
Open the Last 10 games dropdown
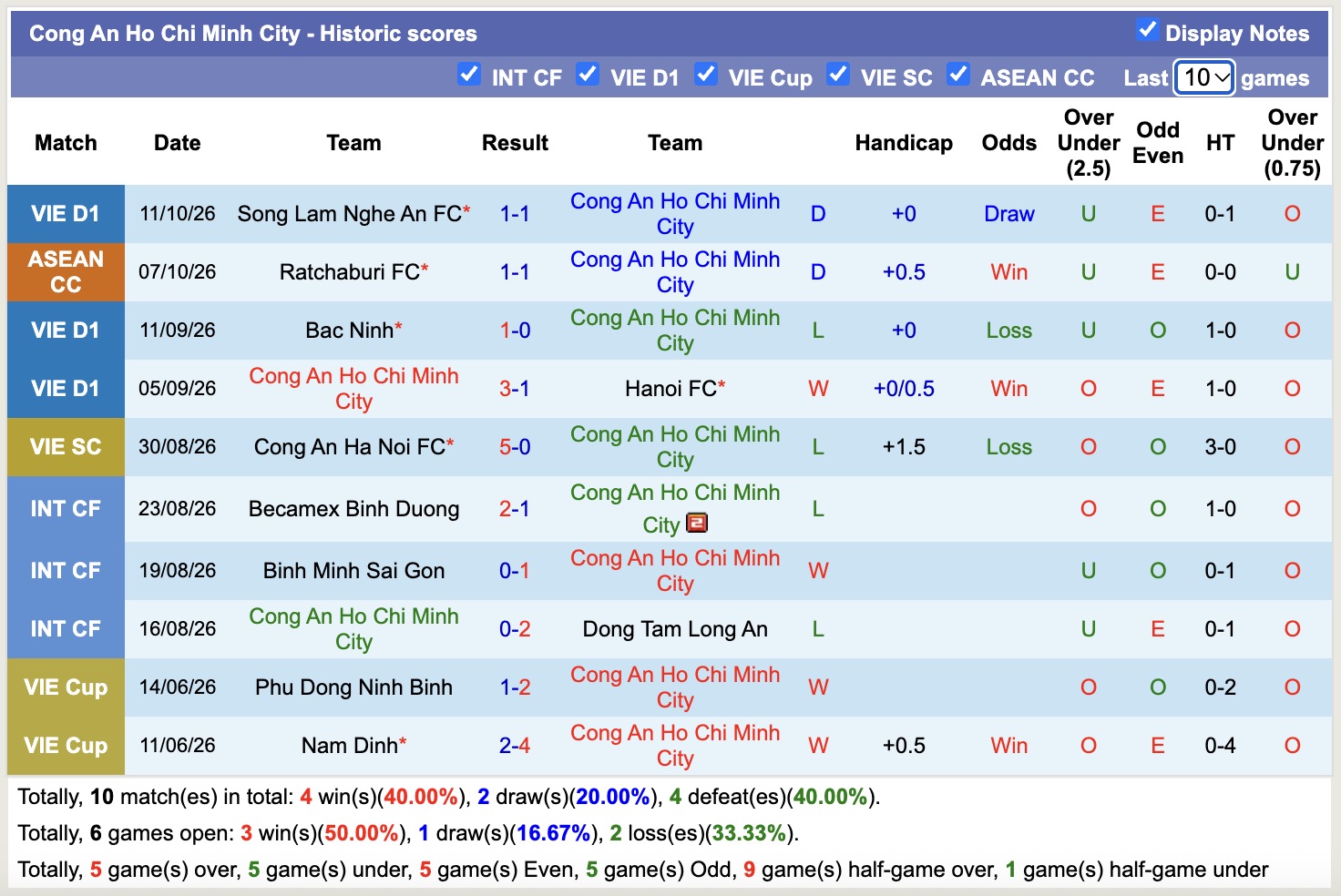click(1204, 77)
